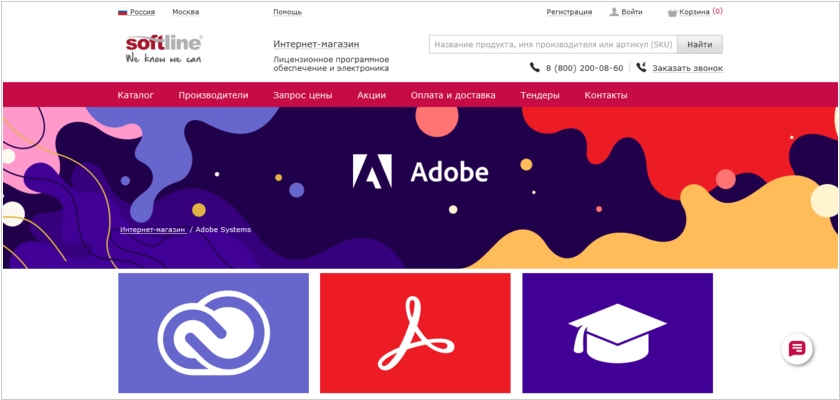Screen dimensions: 840x400
Task: Click the Softline logo
Action: [x=164, y=49]
